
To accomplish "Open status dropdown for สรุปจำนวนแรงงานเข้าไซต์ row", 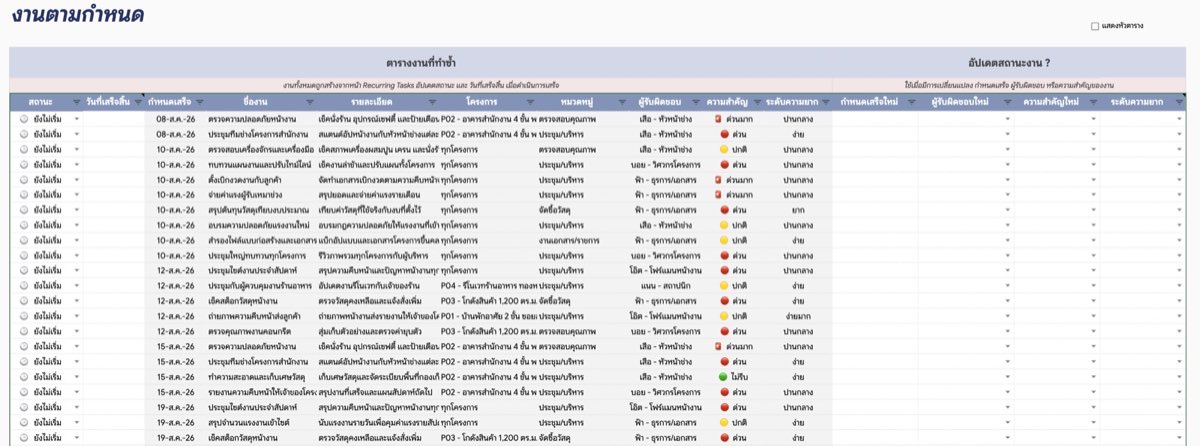I will (77, 423).
